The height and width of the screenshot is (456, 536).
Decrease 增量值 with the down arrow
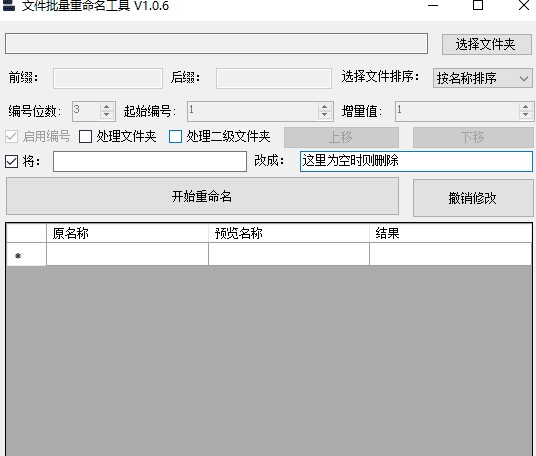[525, 115]
